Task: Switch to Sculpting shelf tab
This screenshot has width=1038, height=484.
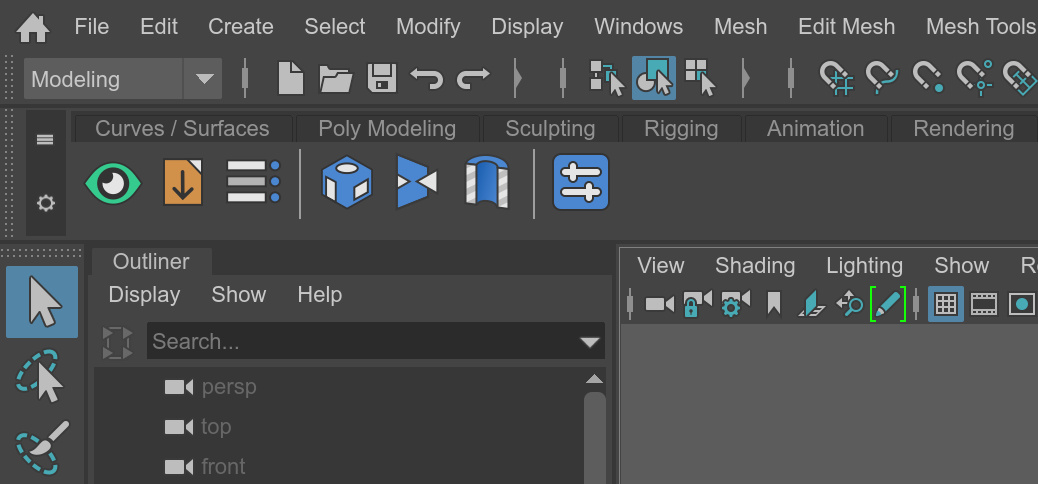Action: (x=550, y=128)
